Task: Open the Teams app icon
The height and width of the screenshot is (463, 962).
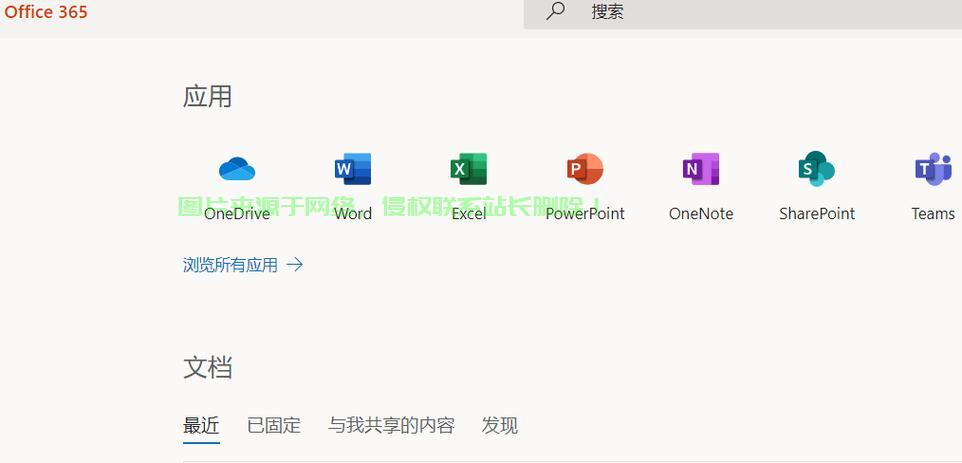Action: 933,169
